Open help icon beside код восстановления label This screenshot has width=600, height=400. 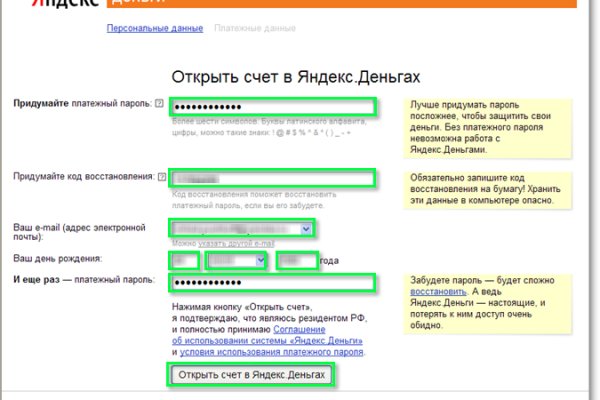(x=162, y=176)
